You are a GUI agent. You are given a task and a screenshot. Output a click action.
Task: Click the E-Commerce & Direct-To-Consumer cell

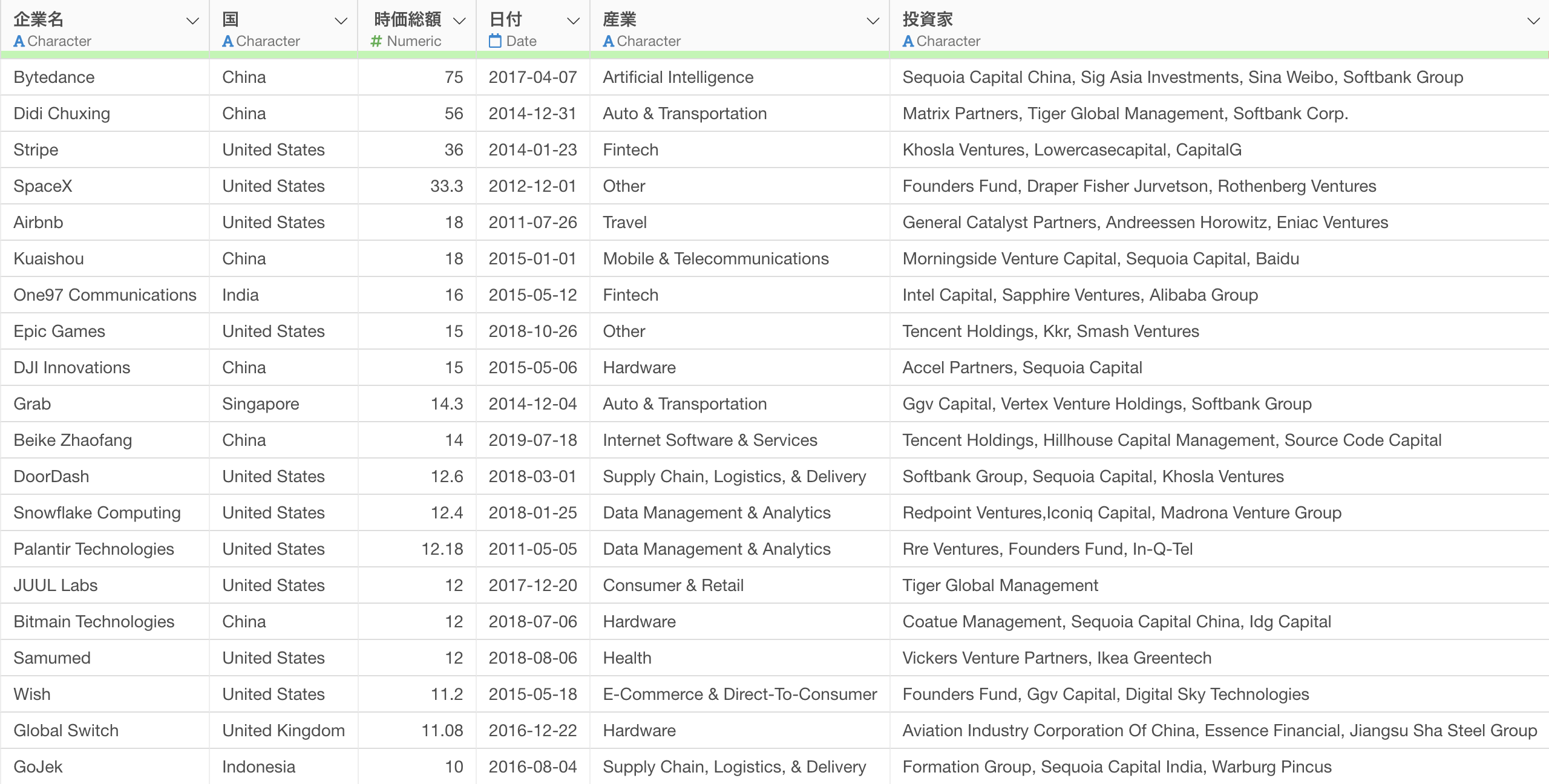[740, 694]
